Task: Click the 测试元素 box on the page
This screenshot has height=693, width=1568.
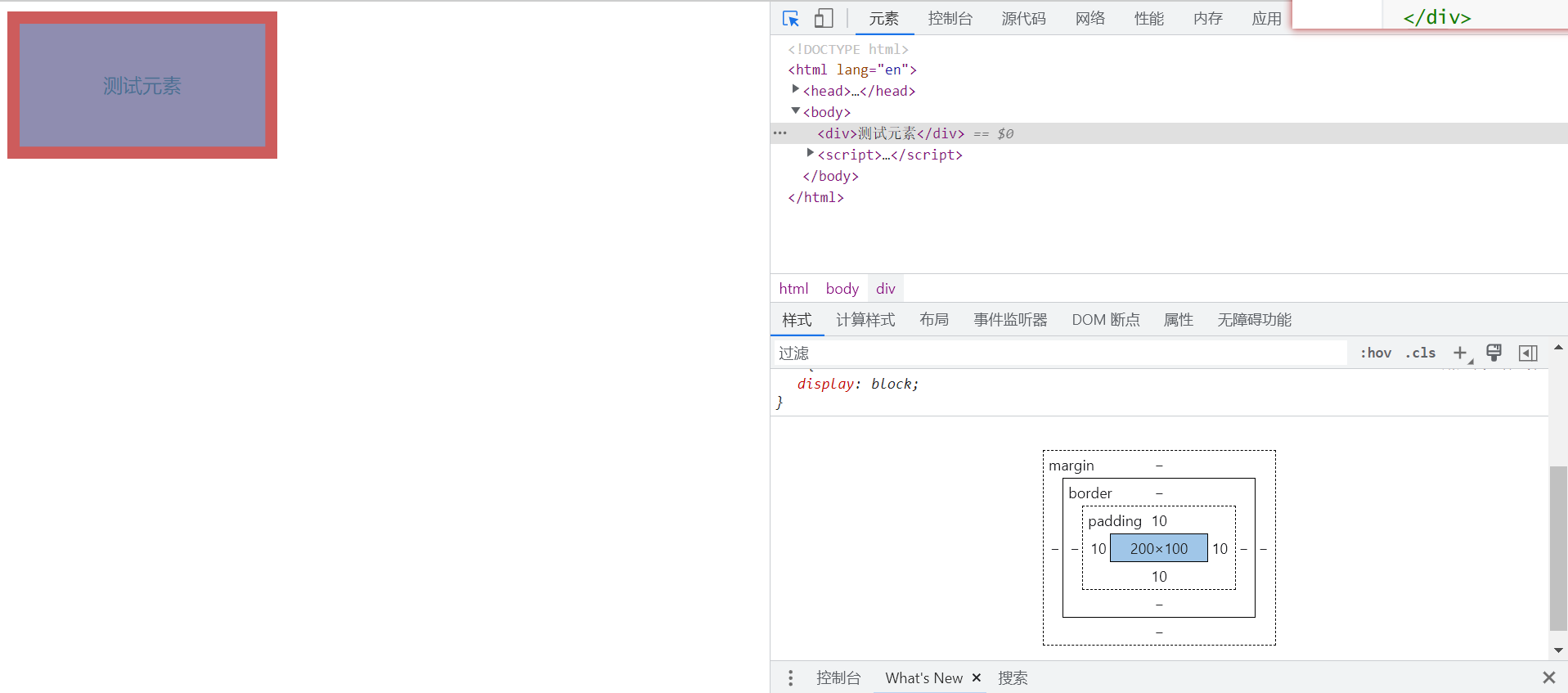Action: [x=142, y=85]
